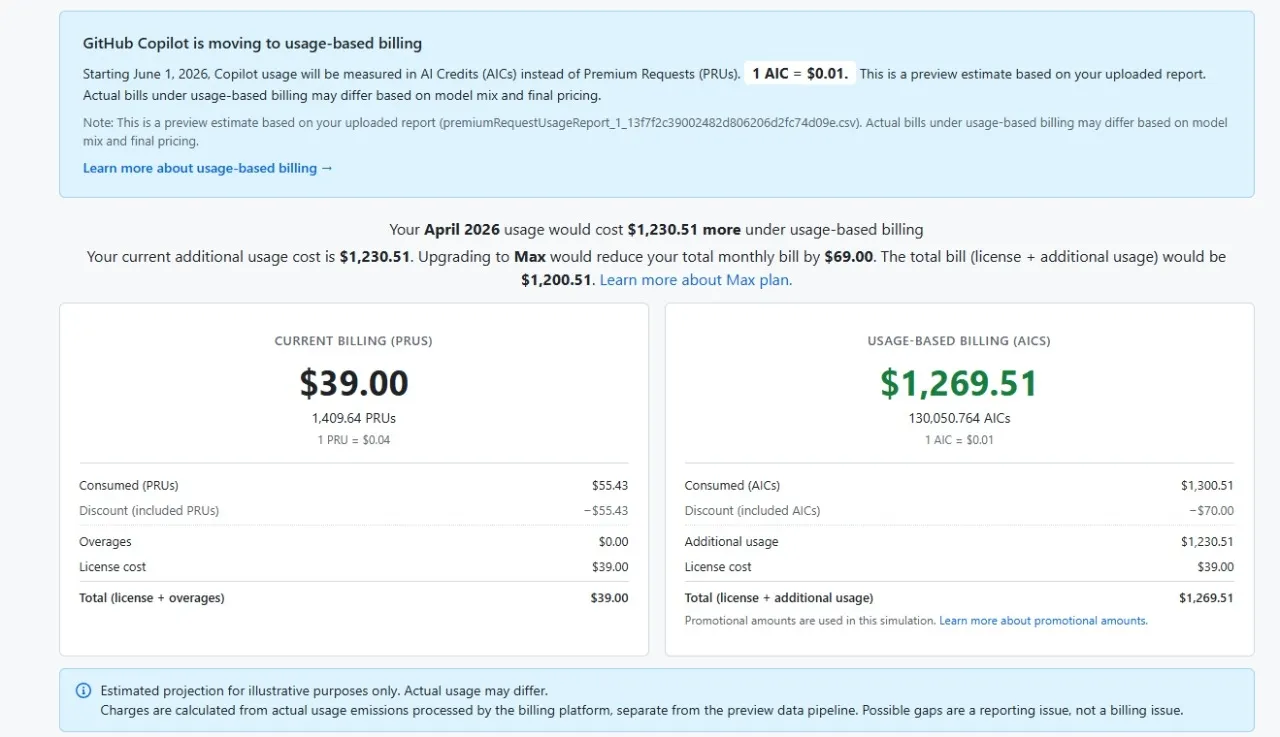Select the bold '$39.00' Total (license + overages) value
The height and width of the screenshot is (737, 1280).
(x=610, y=598)
